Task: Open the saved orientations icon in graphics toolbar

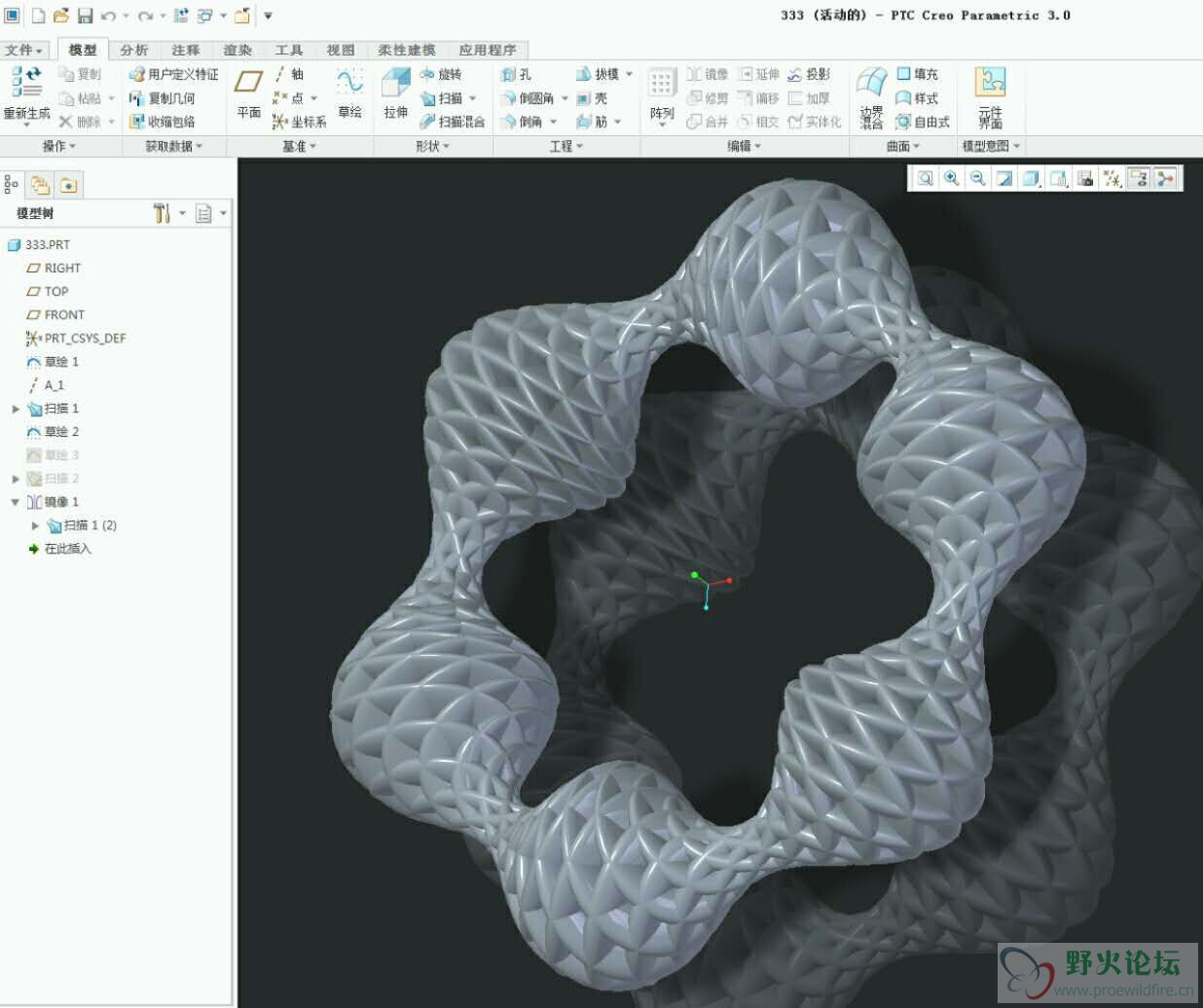Action: tap(1058, 178)
